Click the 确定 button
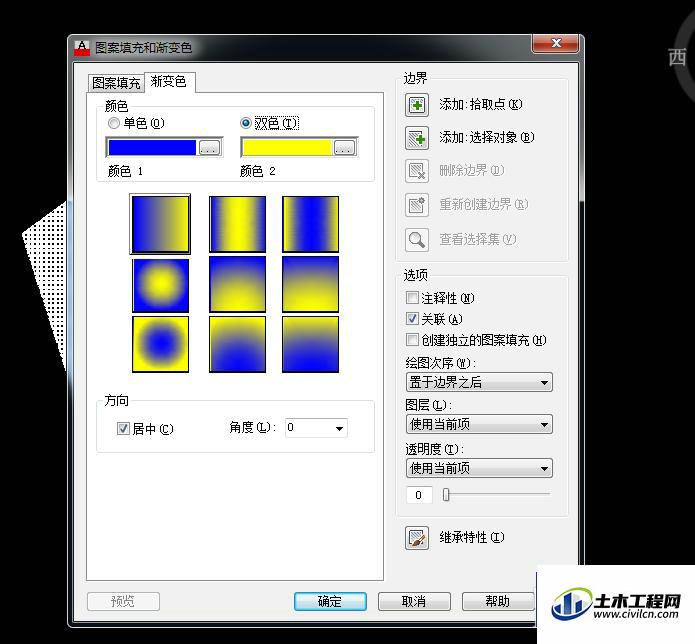The height and width of the screenshot is (644, 695). coord(330,601)
